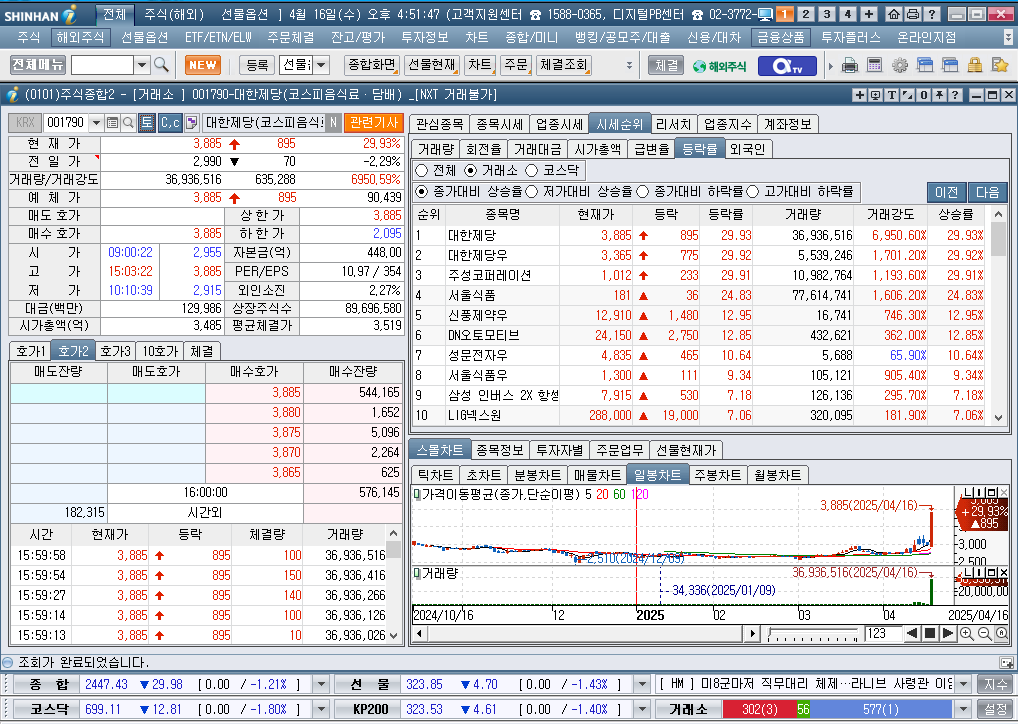
Task: Click the plus add-screen button after screen 4
Action: (869, 14)
